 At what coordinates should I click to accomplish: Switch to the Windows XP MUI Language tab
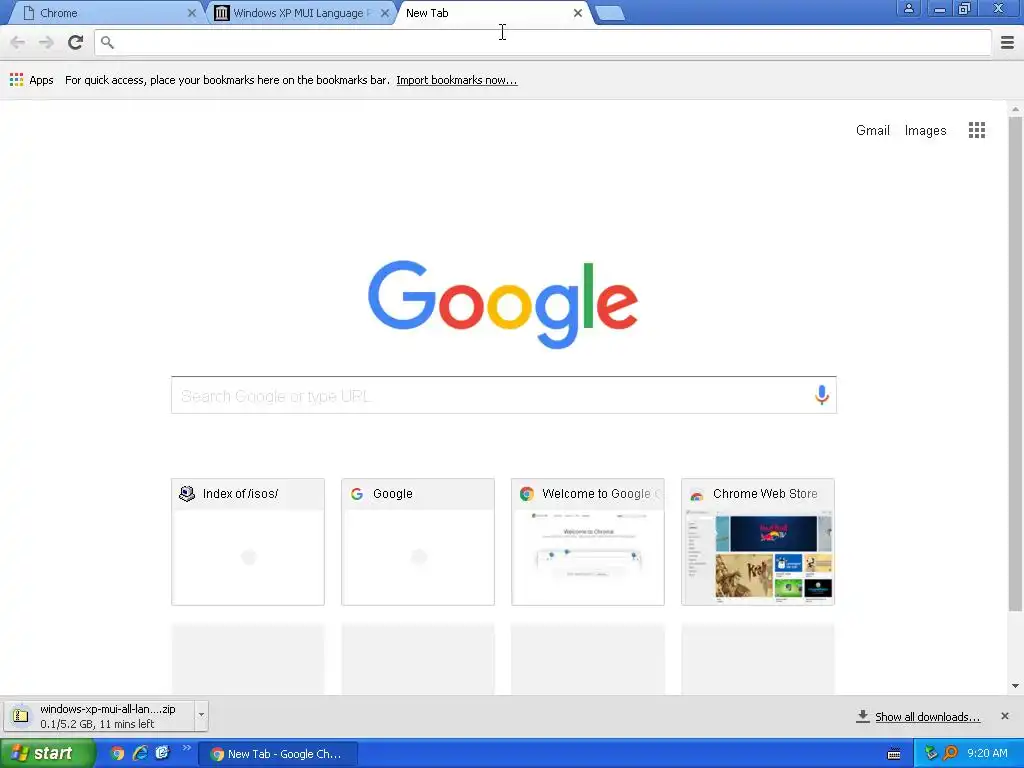(x=303, y=13)
